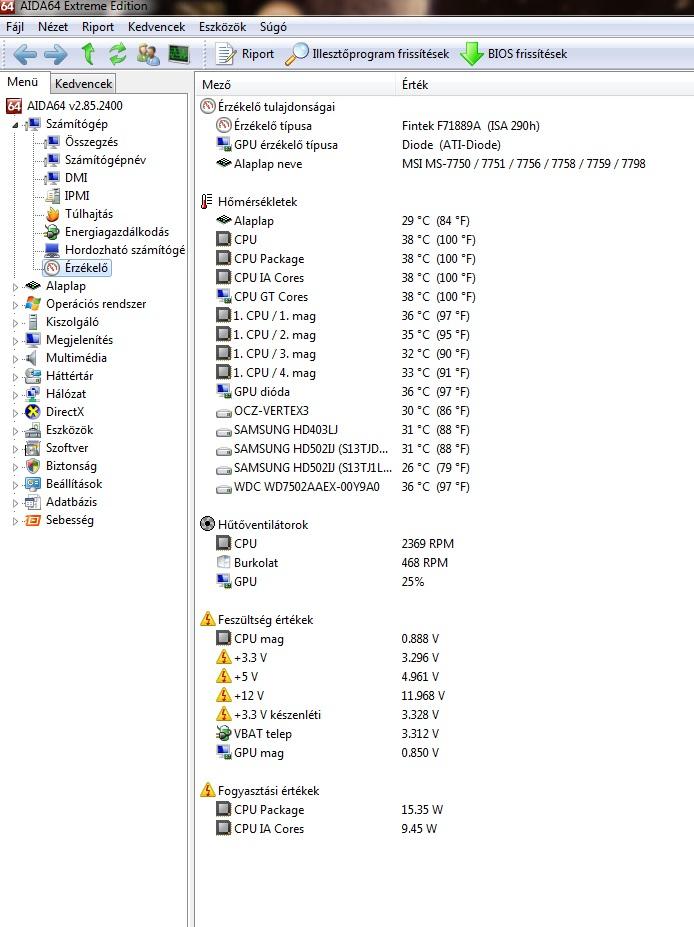Image resolution: width=694 pixels, height=927 pixels.
Task: Click the Fogyasztási értékek warning icon
Action: click(207, 790)
